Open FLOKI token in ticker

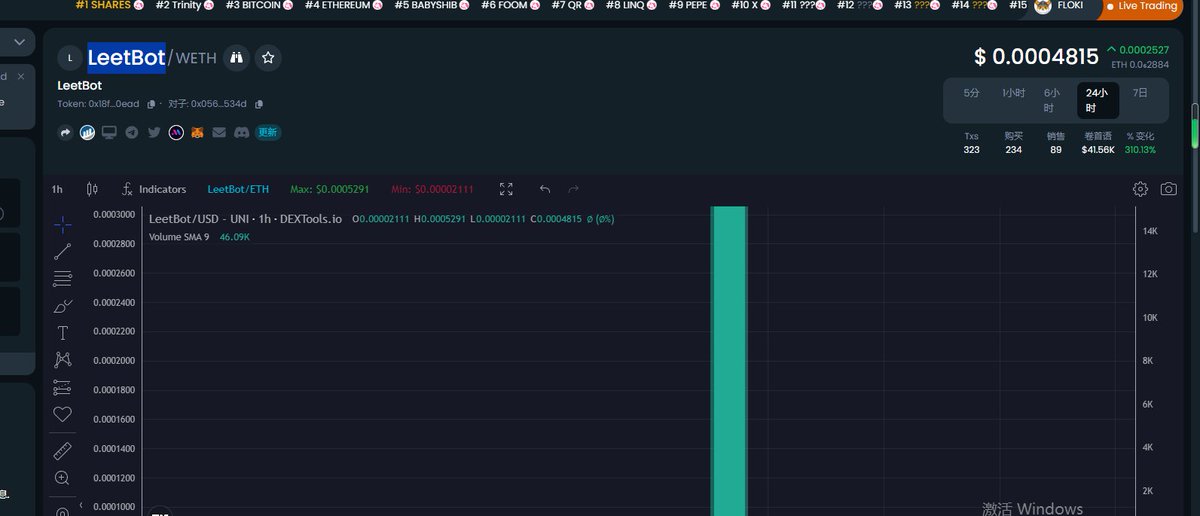coord(1061,6)
